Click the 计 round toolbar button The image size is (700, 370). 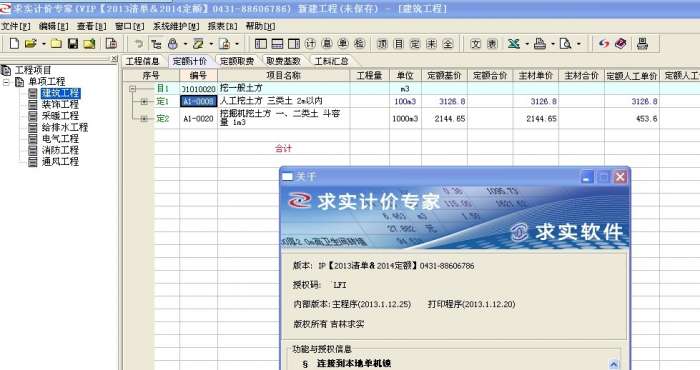point(310,44)
